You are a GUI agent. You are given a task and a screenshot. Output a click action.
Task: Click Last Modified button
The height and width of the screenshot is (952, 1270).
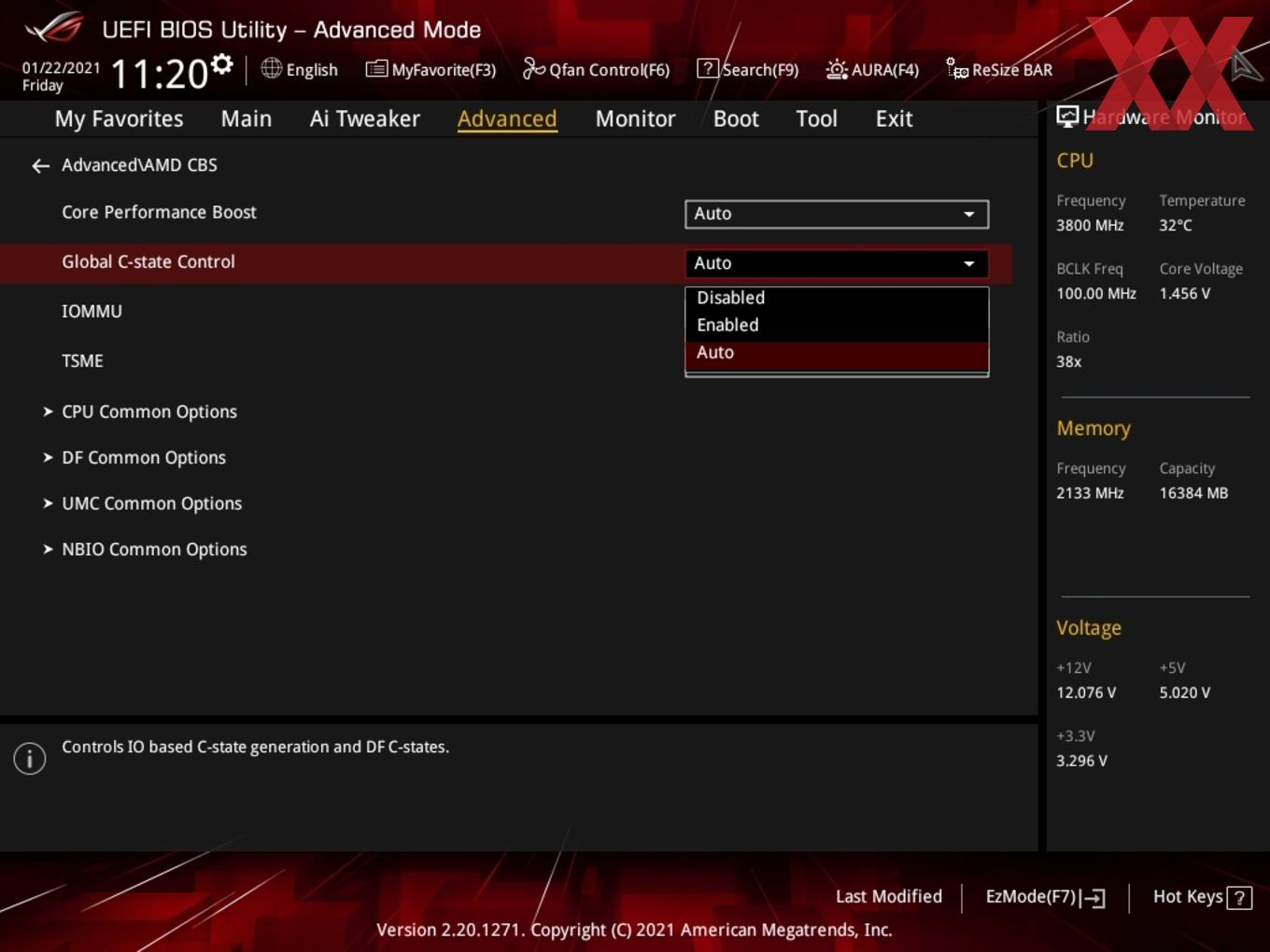click(888, 897)
